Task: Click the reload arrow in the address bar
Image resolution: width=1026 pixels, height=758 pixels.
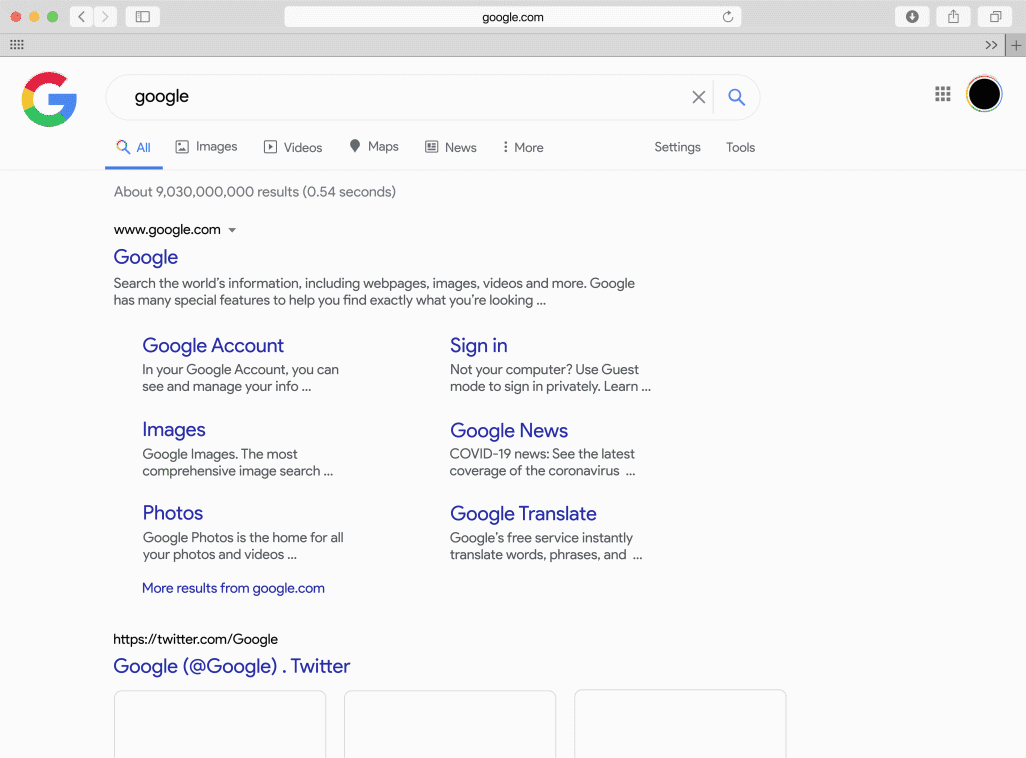Action: pyautogui.click(x=729, y=16)
